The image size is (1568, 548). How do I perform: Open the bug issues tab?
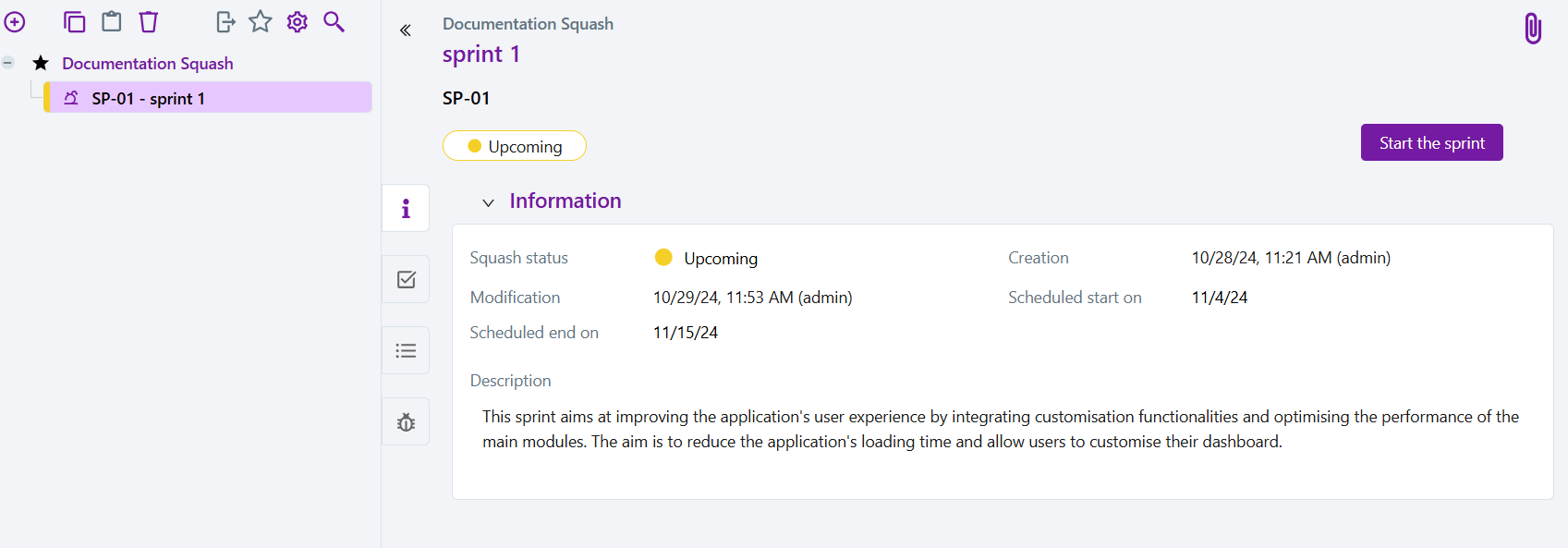point(406,422)
